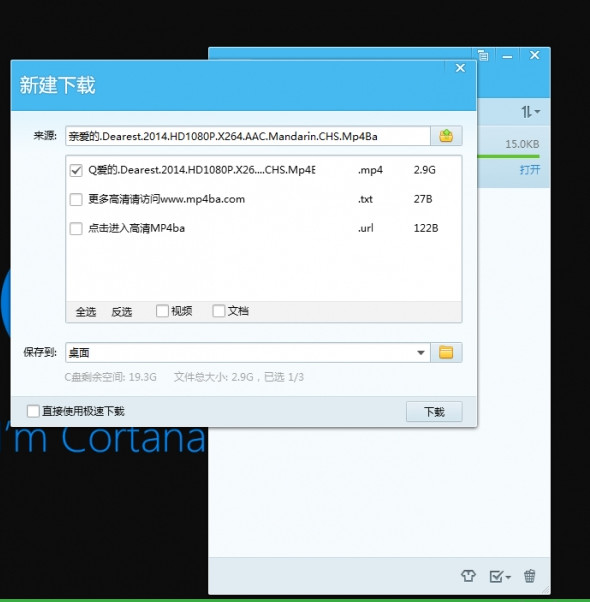Click 全选 to select all files
The image size is (590, 602).
86,312
